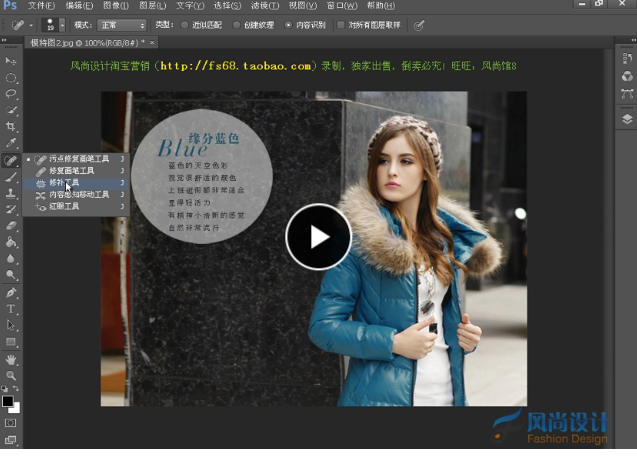Open the 图层(L) menu
Image resolution: width=637 pixels, height=472 pixels.
tap(153, 6)
